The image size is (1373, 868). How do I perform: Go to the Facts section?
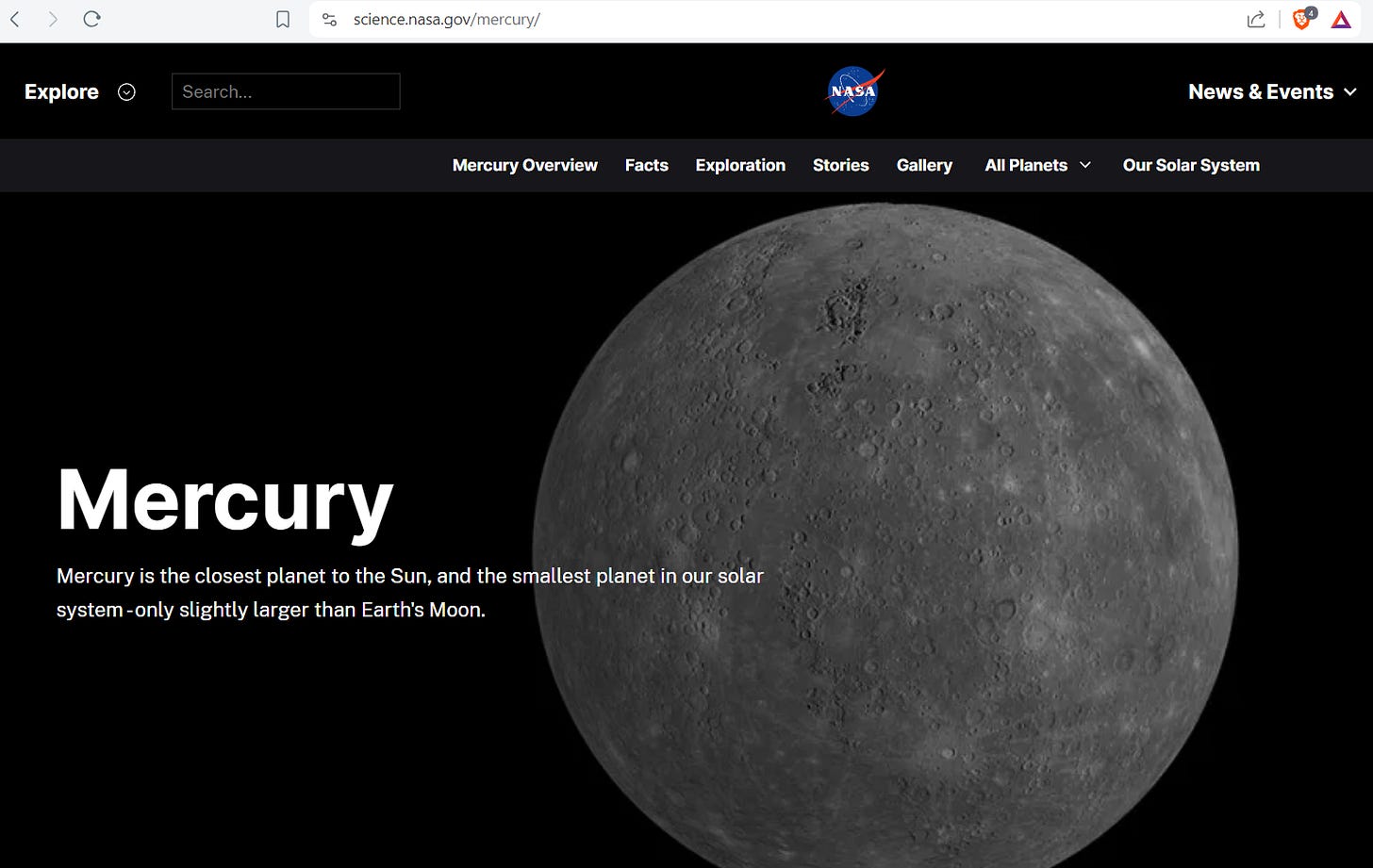(x=646, y=165)
